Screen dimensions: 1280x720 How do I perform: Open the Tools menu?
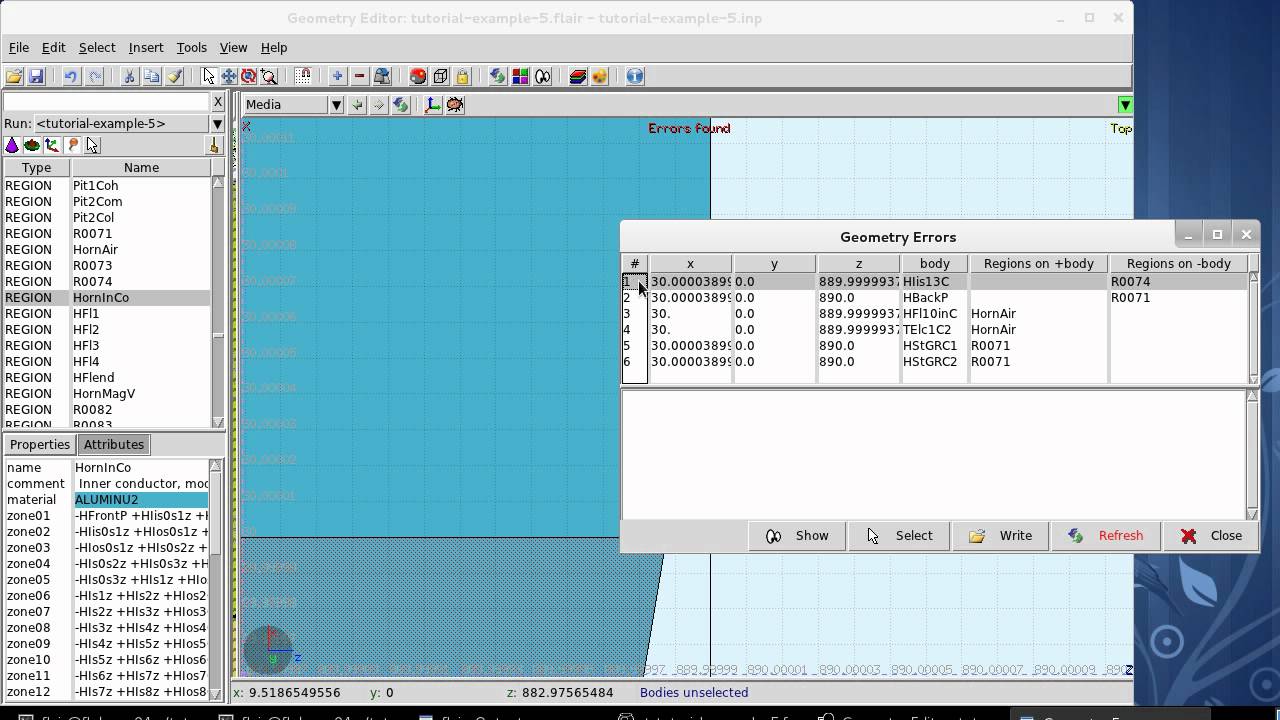click(x=191, y=47)
